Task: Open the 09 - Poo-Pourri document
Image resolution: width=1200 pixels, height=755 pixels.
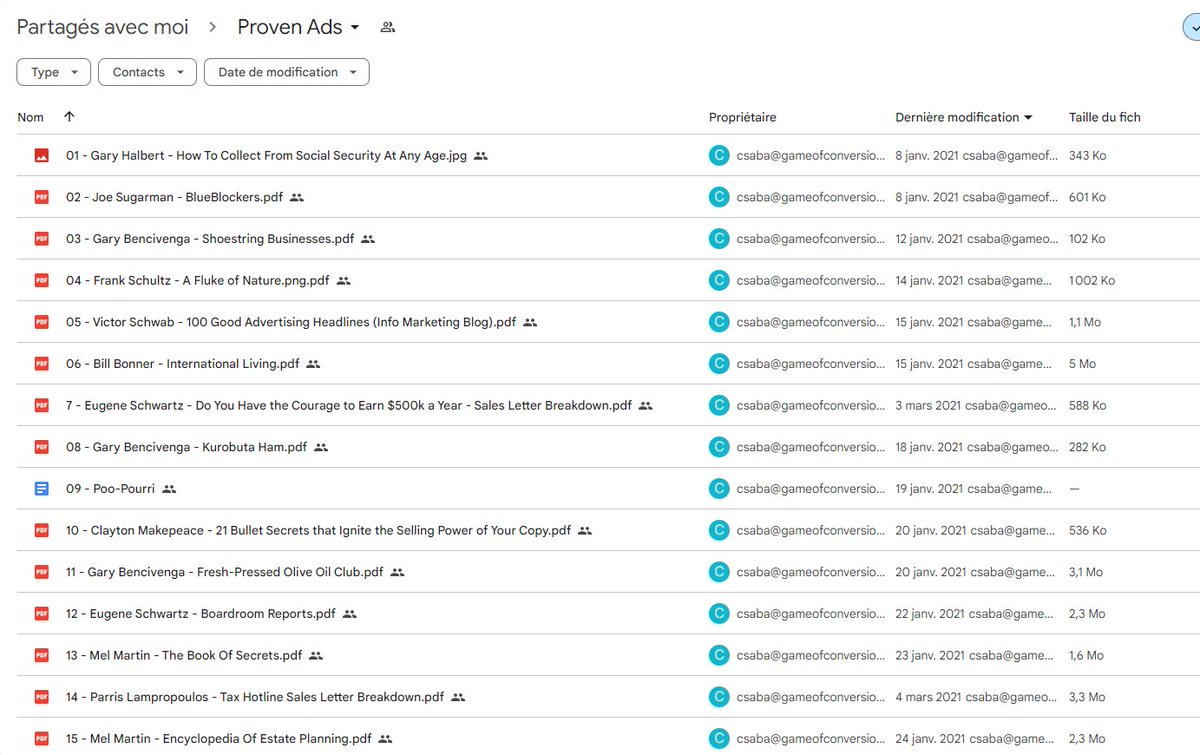Action: tap(110, 489)
